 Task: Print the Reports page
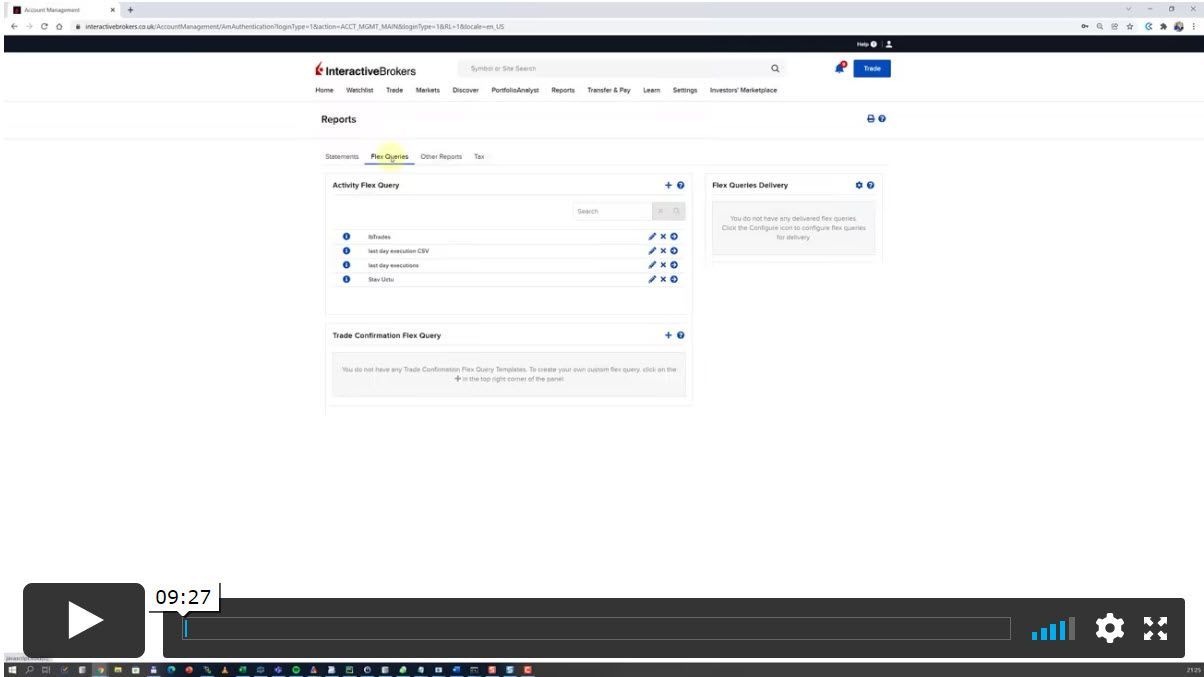tap(870, 119)
